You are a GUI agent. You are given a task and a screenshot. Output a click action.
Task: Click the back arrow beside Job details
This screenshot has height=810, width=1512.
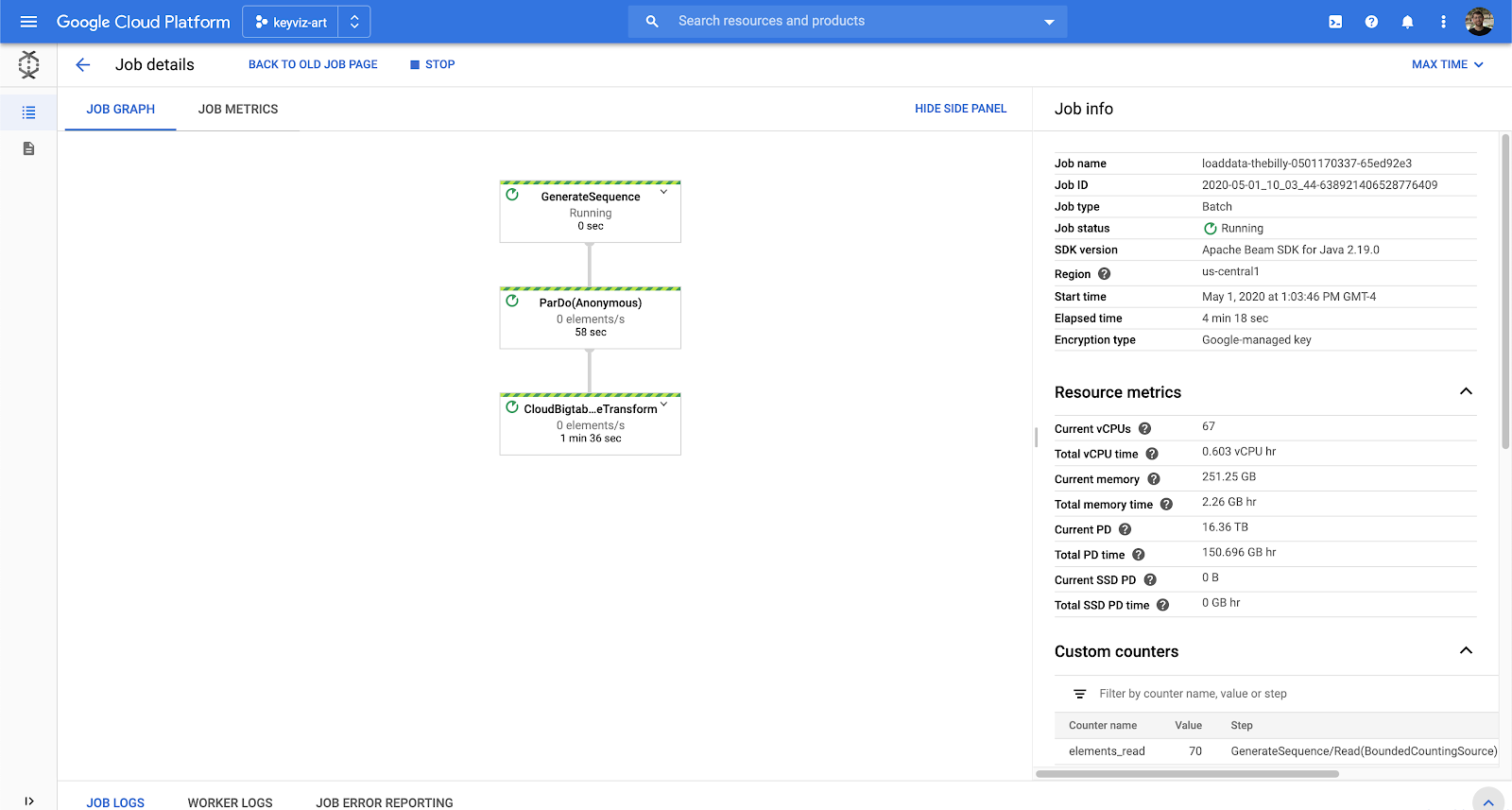click(83, 64)
